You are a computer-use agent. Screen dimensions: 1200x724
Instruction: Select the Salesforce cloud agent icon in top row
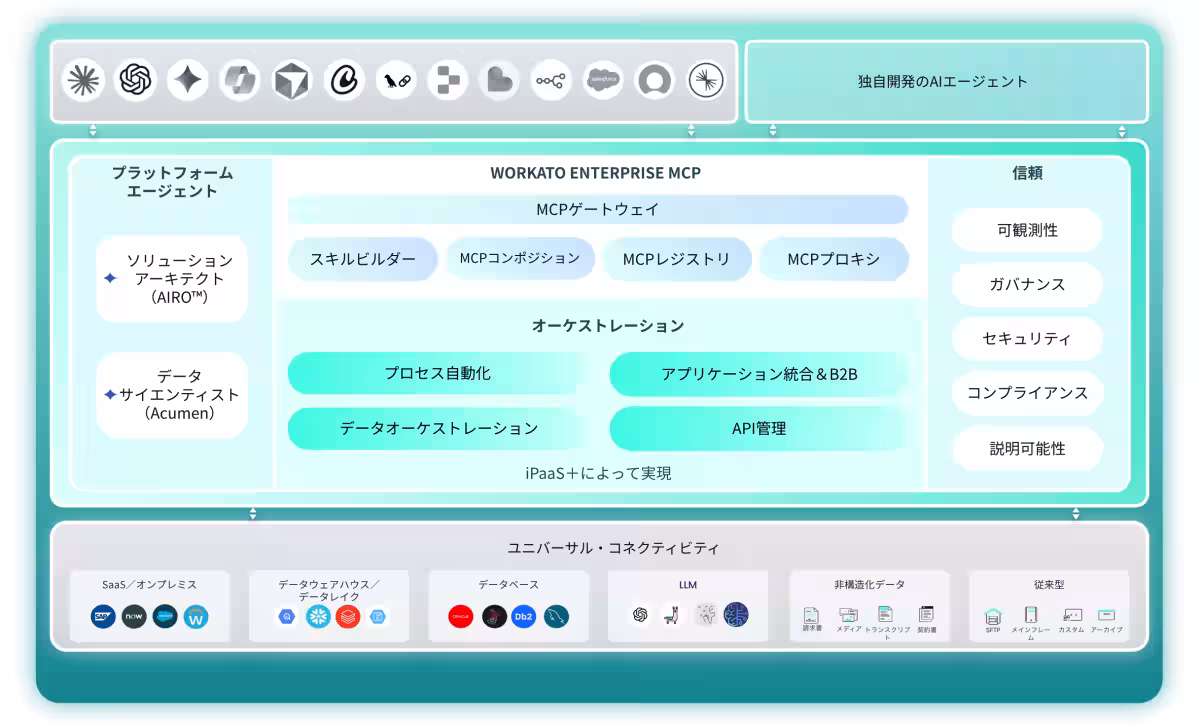coord(604,80)
